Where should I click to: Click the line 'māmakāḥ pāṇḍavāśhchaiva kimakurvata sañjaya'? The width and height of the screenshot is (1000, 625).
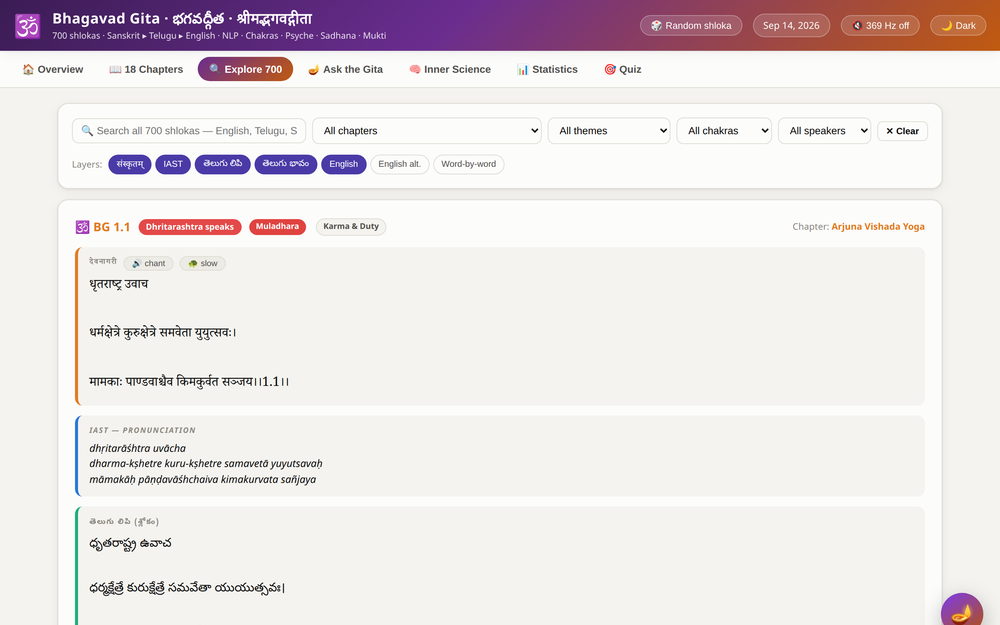click(203, 480)
